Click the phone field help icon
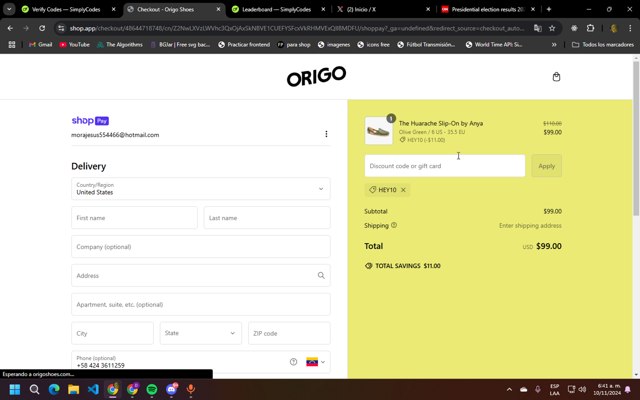The image size is (640, 400). (x=293, y=362)
